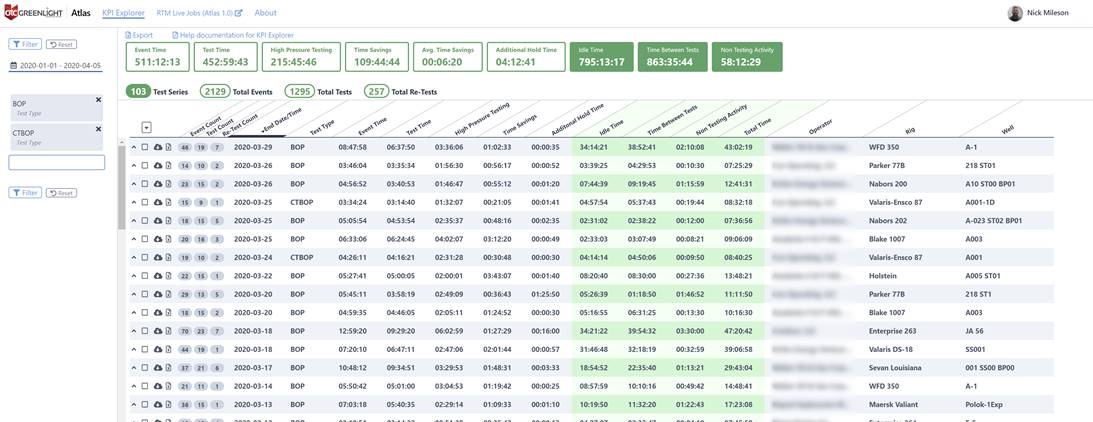Collapse the Nabors 202 row using its chevron
The height and width of the screenshot is (422, 1093).
tap(134, 221)
